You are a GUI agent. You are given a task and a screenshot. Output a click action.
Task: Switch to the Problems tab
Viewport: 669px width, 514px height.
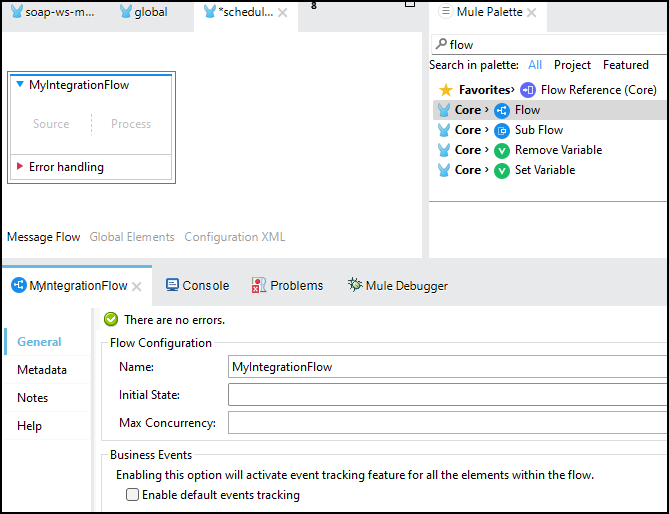(x=296, y=285)
